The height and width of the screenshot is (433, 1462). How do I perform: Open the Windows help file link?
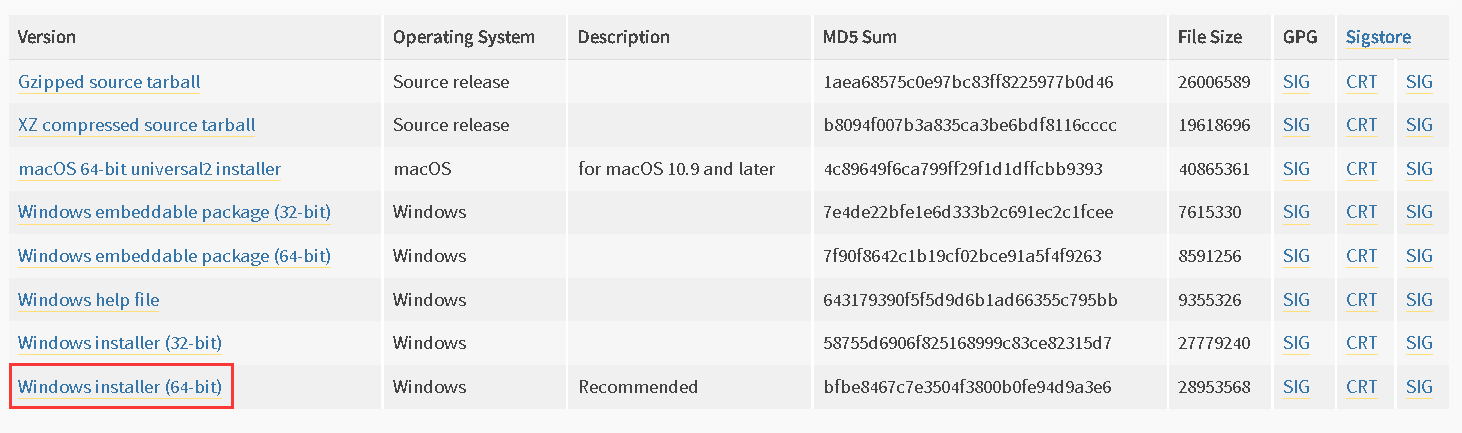coord(89,300)
